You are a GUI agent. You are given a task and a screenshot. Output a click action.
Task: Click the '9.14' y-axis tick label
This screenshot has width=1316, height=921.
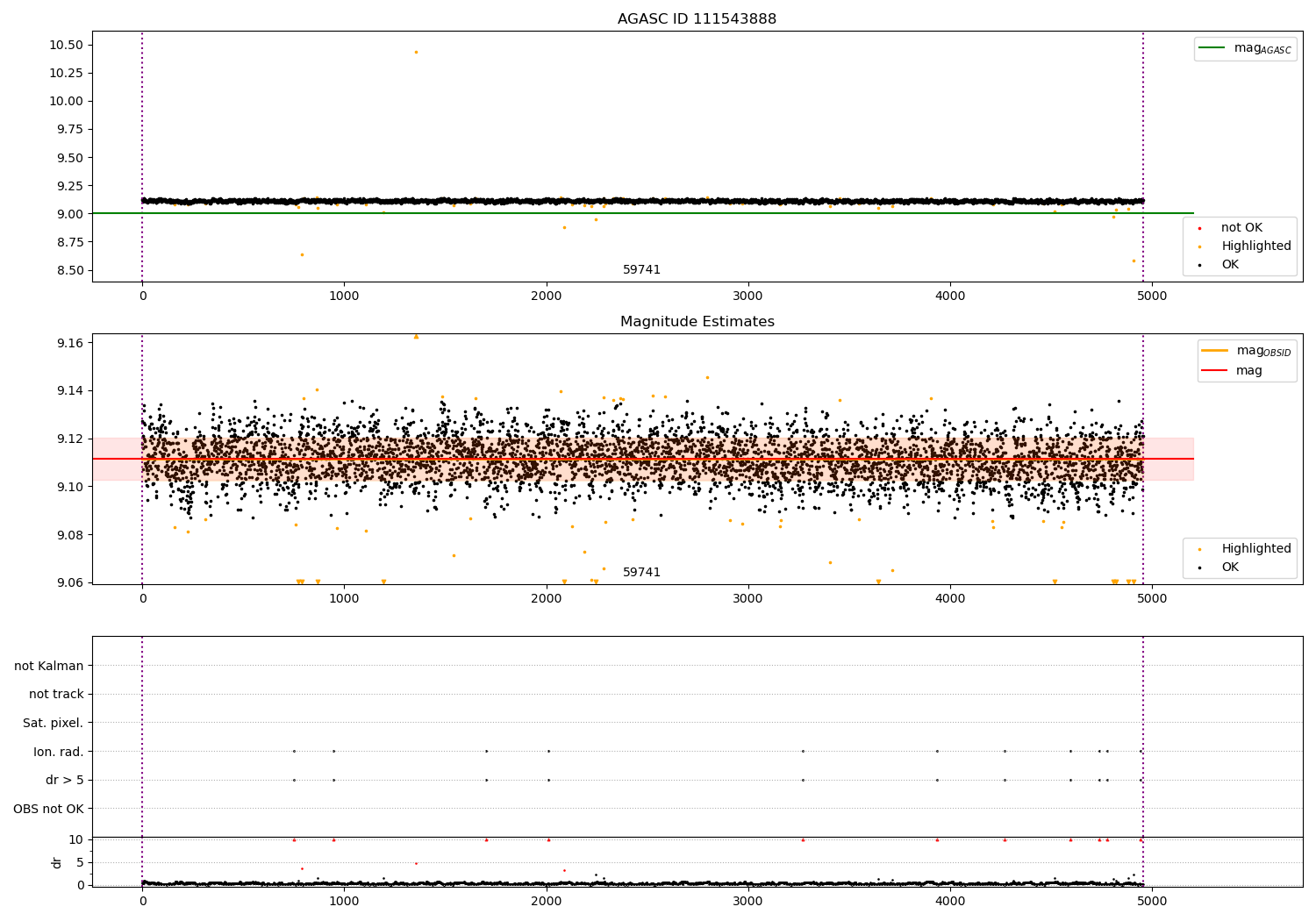[69, 390]
